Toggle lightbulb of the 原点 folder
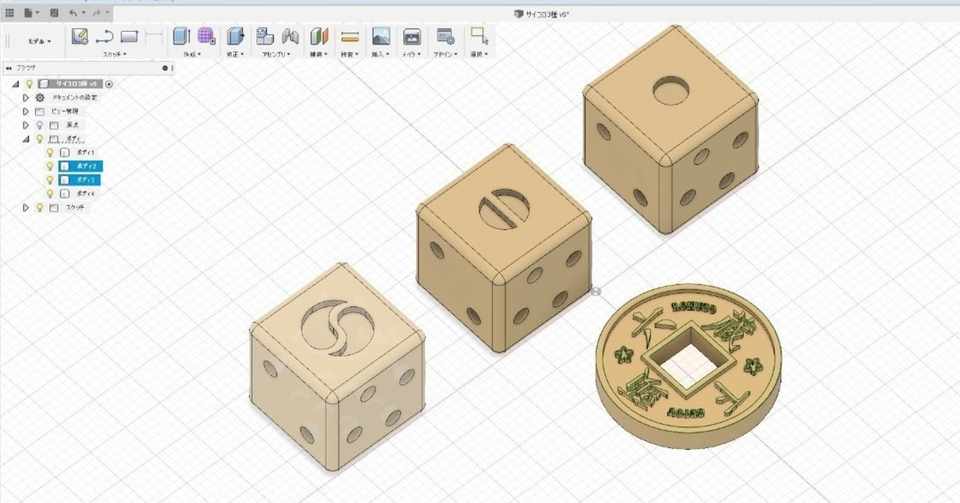960x503 pixels. [x=40, y=125]
